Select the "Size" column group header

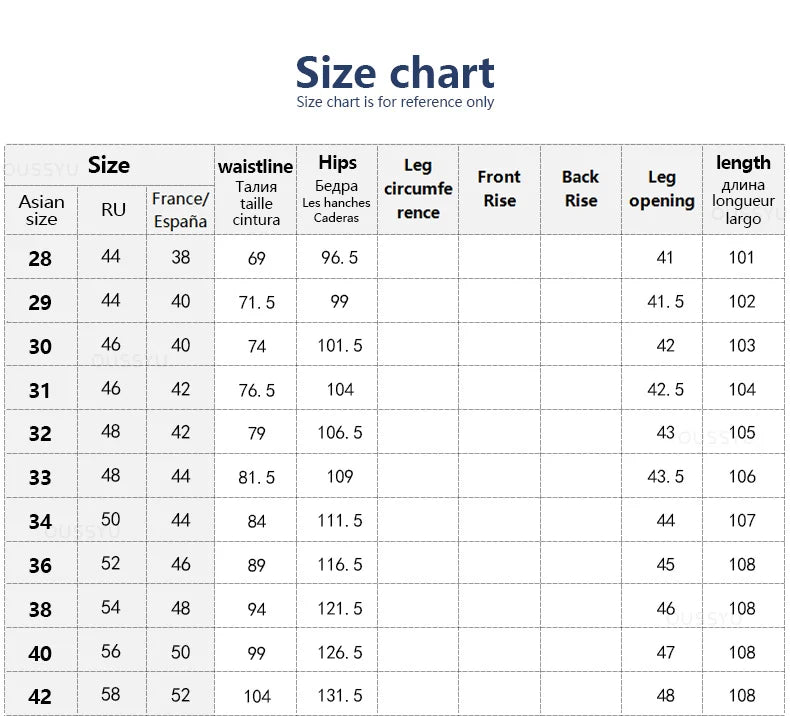point(108,165)
